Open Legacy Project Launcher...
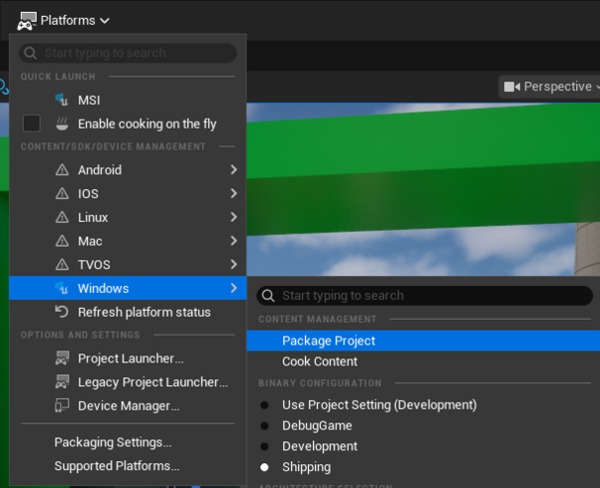This screenshot has height=488, width=600. (x=128, y=382)
